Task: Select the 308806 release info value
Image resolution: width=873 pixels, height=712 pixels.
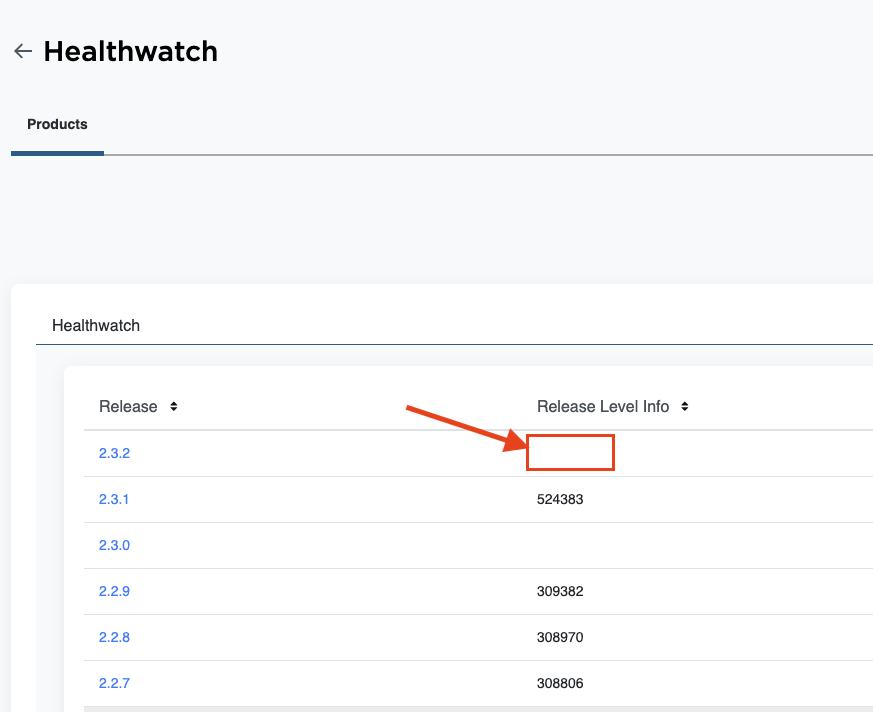Action: point(560,683)
